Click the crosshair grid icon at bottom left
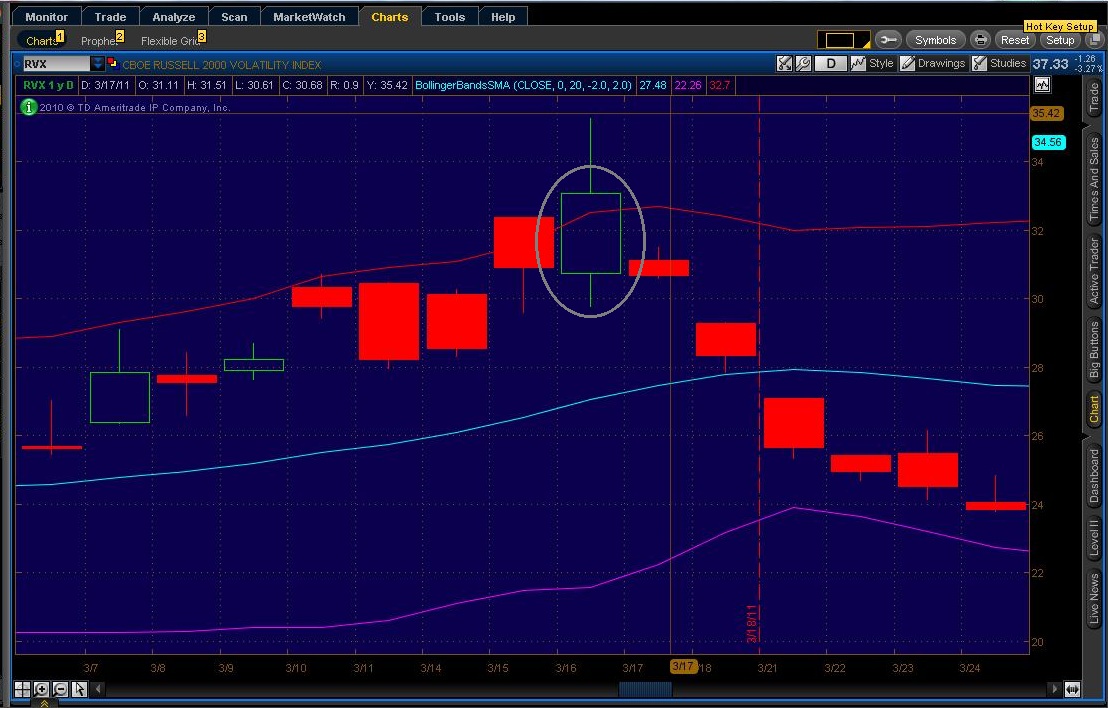 pyautogui.click(x=22, y=689)
